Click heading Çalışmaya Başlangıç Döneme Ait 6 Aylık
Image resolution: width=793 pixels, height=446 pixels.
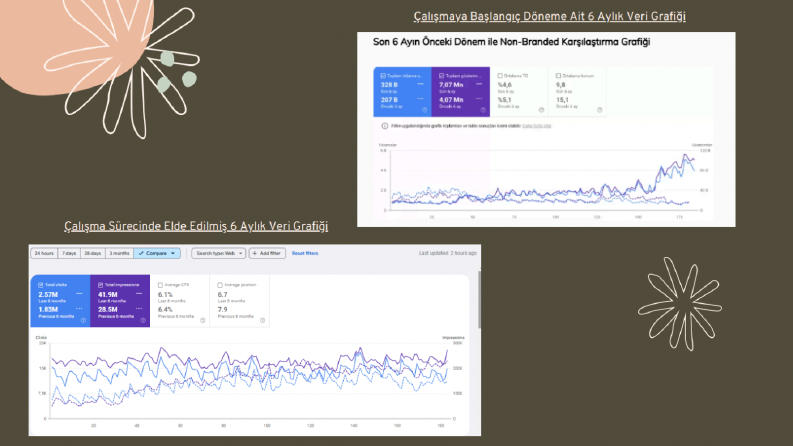(550, 16)
